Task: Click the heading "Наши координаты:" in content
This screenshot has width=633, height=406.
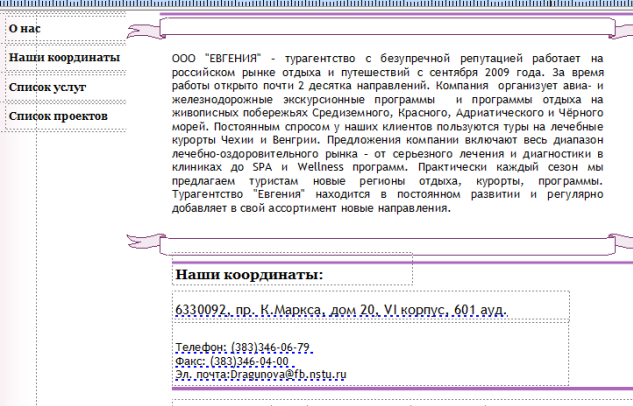Action: click(x=248, y=274)
